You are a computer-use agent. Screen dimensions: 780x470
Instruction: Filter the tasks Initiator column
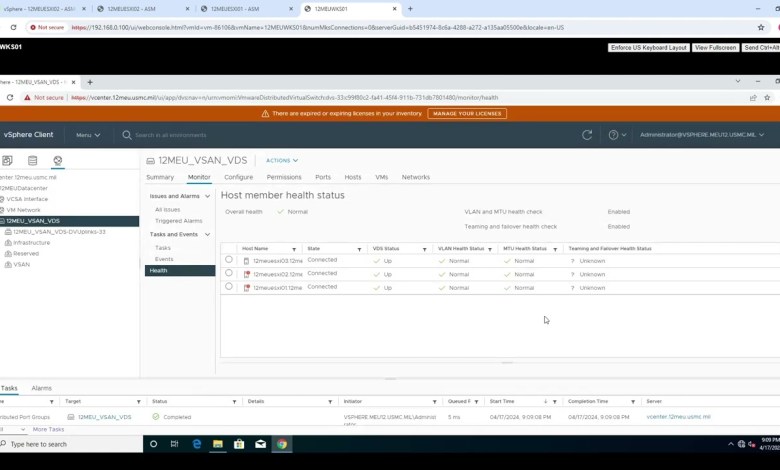pos(435,401)
